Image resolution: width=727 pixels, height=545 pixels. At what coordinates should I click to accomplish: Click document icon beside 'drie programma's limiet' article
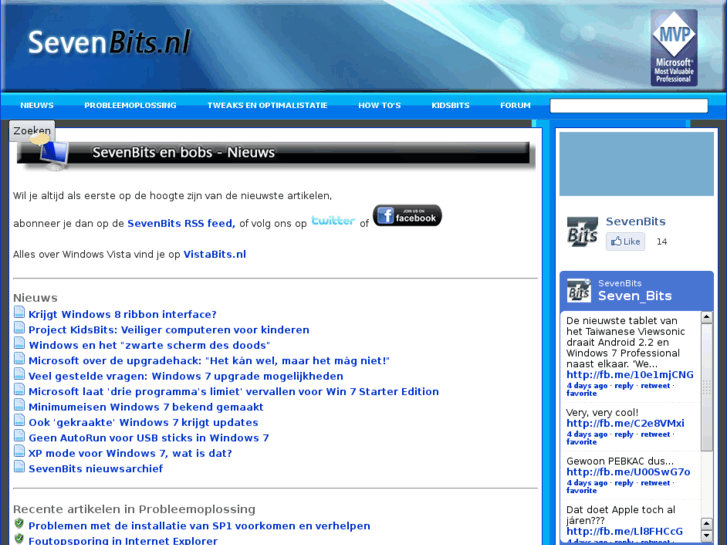coord(19,389)
